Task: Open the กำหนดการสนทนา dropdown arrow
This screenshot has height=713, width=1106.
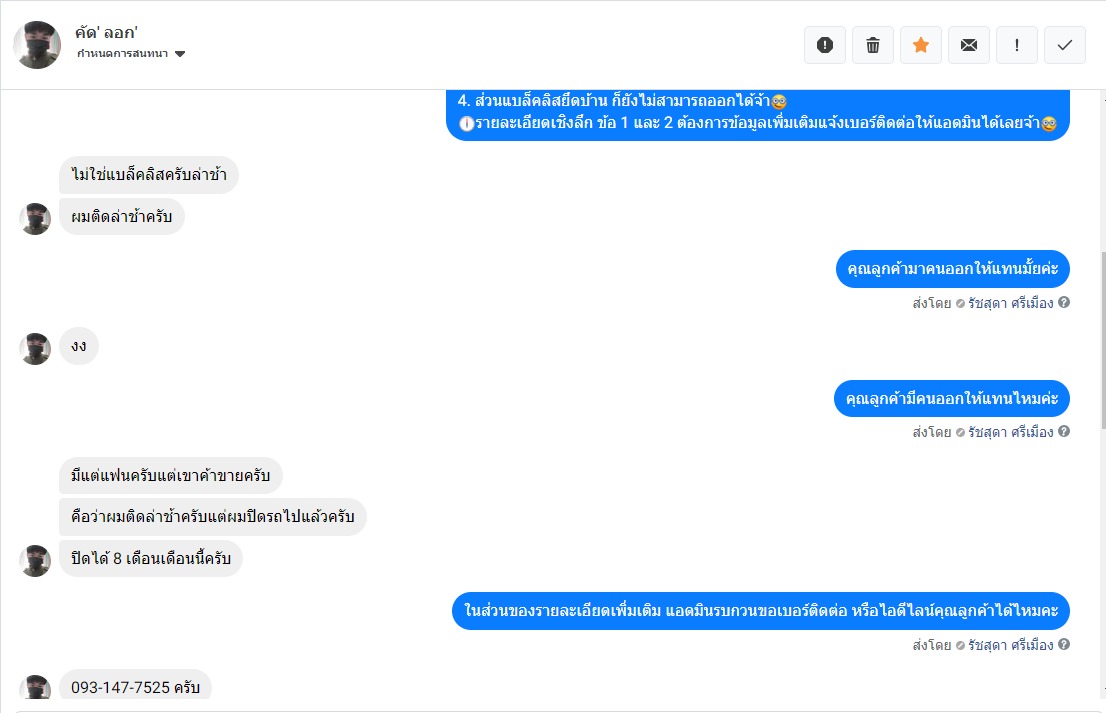Action: point(180,54)
